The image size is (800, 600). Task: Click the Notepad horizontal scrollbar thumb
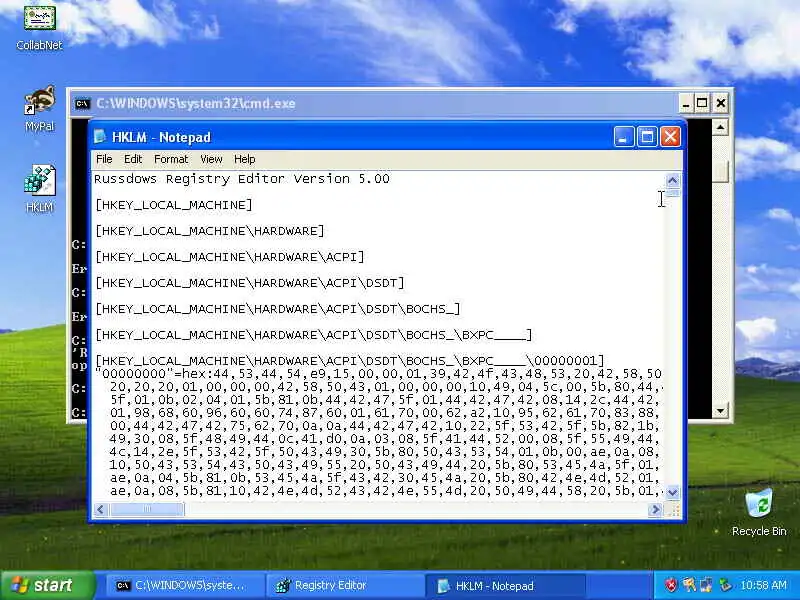coord(147,509)
